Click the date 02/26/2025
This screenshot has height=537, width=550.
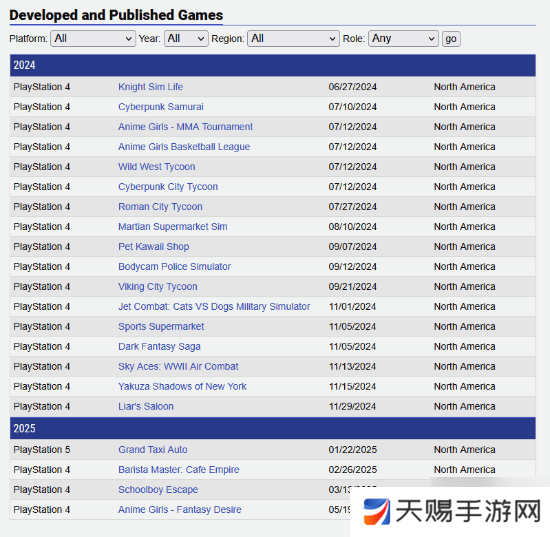click(x=353, y=470)
